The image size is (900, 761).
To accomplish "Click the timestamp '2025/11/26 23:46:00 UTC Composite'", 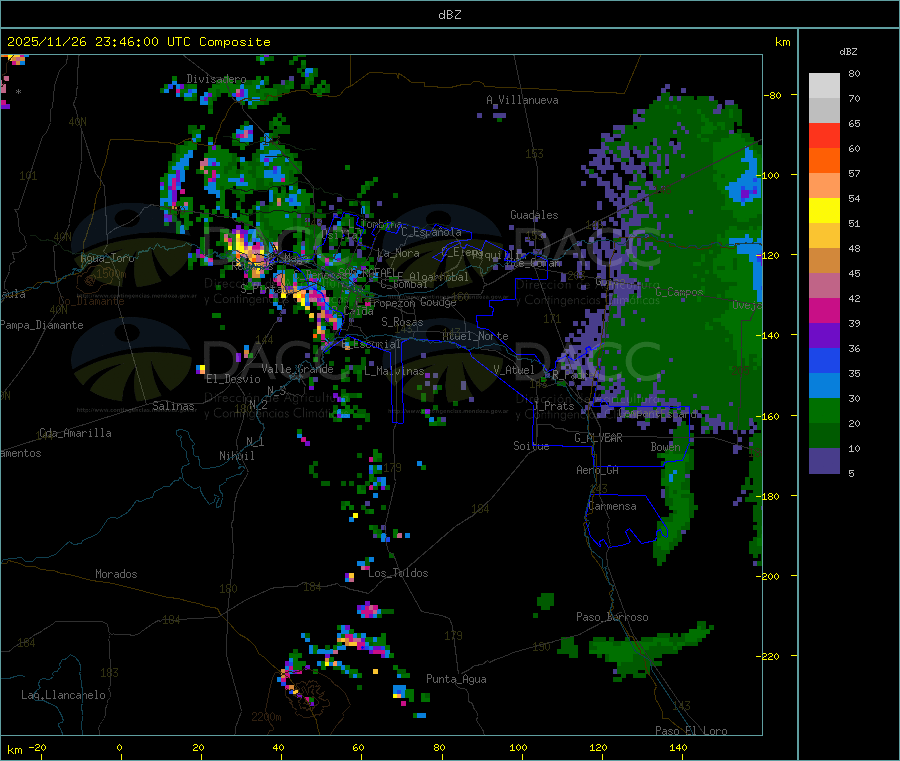I will pyautogui.click(x=138, y=42).
